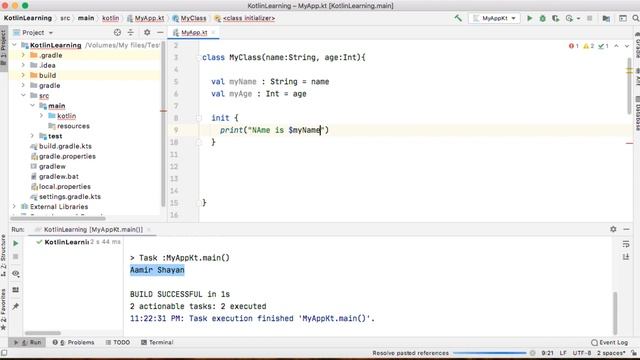
Task: Run MyAppKt with the green play button
Action: (x=529, y=18)
